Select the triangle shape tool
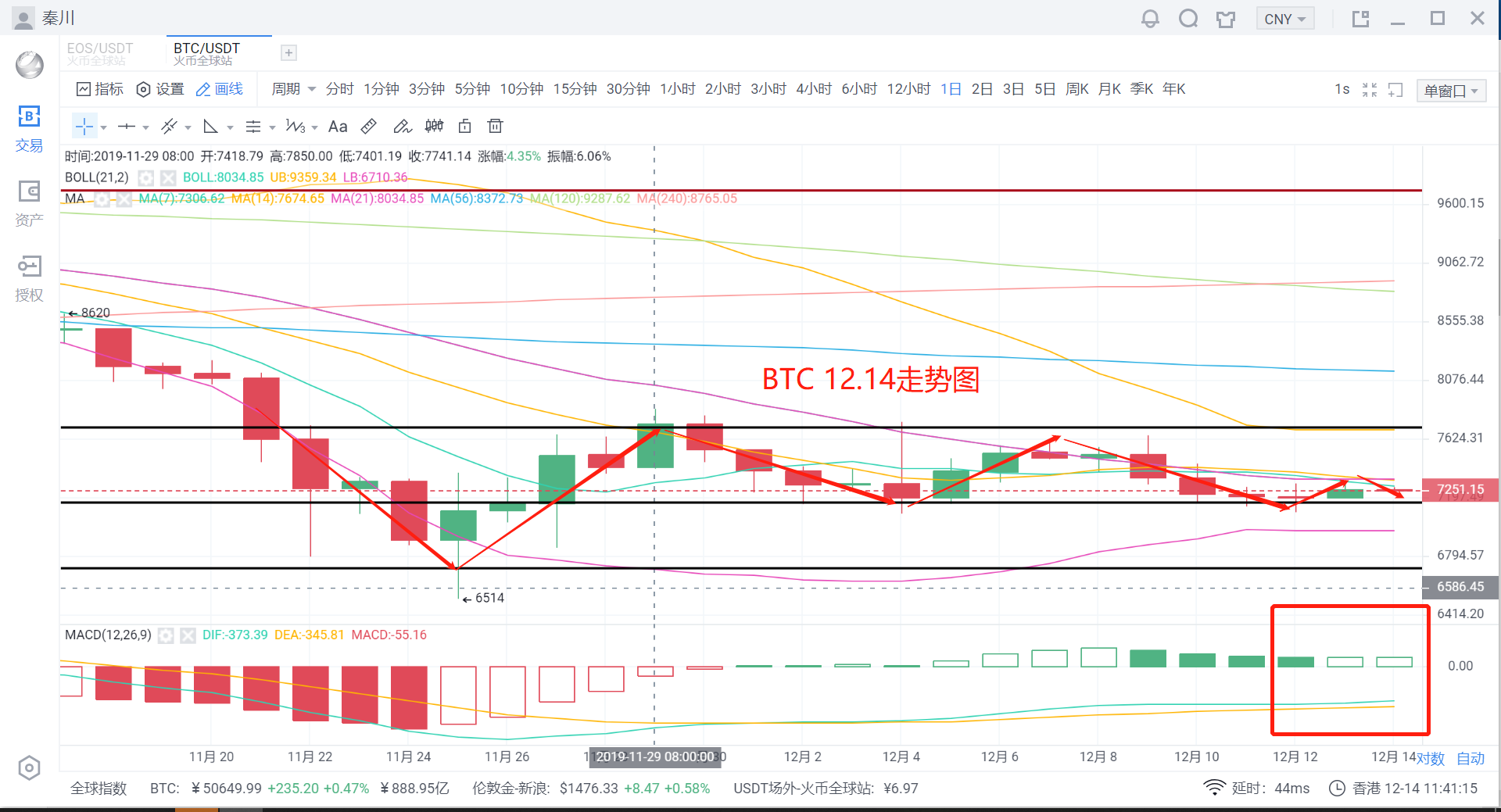Image resolution: width=1501 pixels, height=812 pixels. point(210,126)
